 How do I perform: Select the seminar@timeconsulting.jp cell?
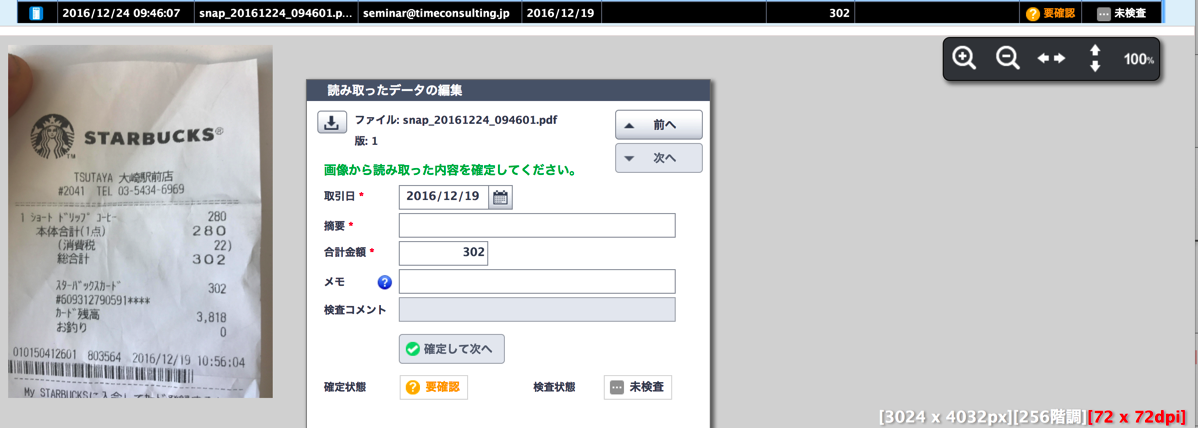pos(439,13)
